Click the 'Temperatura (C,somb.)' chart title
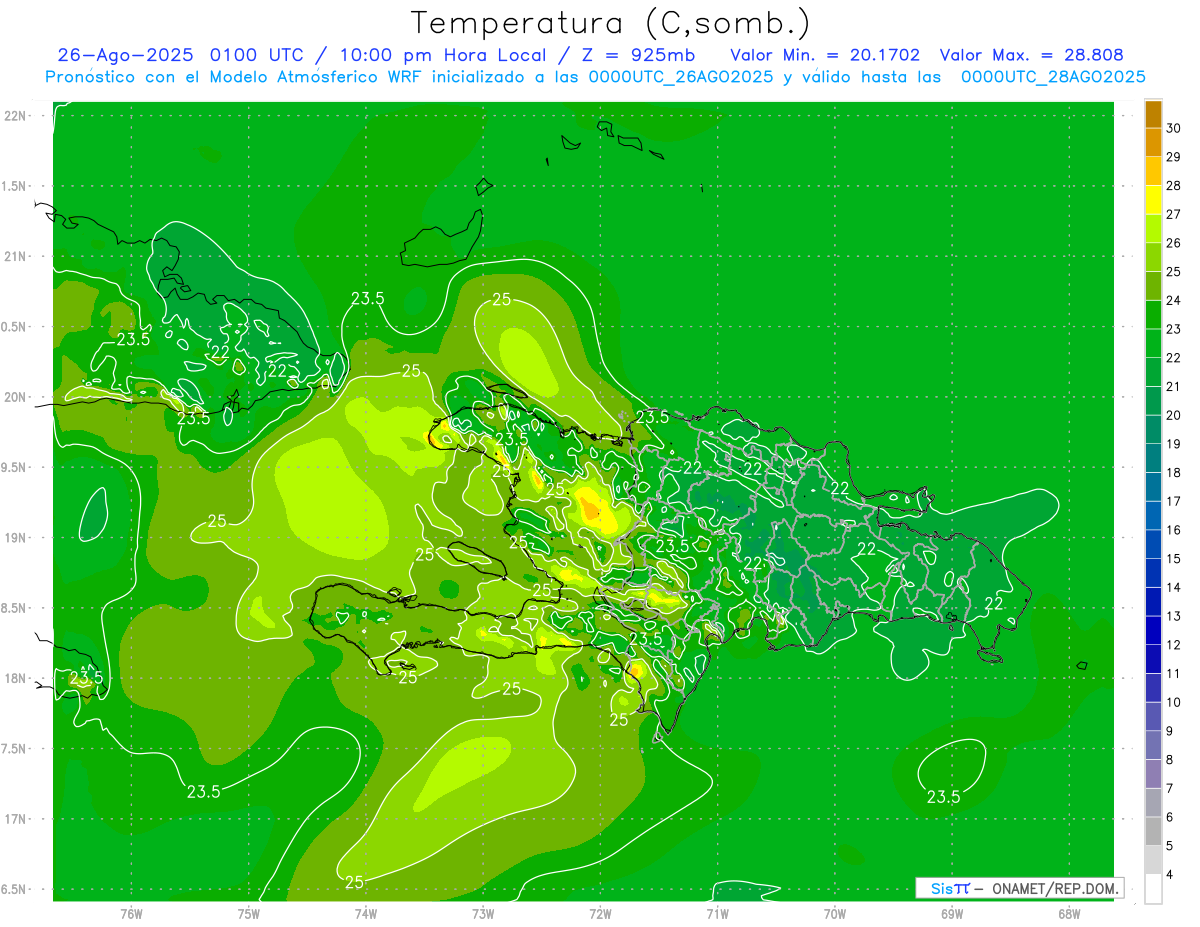 coord(610,22)
